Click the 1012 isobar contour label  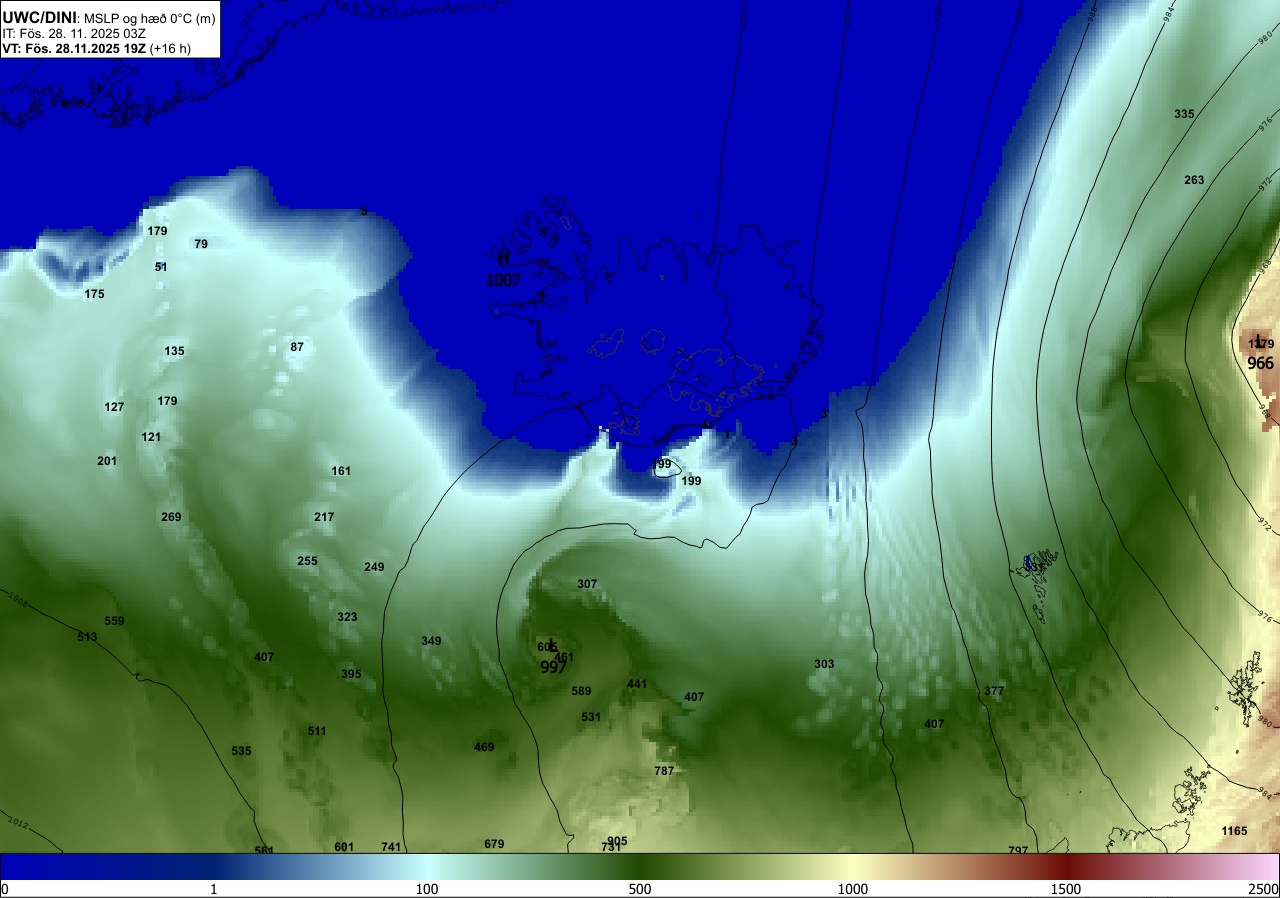click(x=17, y=822)
